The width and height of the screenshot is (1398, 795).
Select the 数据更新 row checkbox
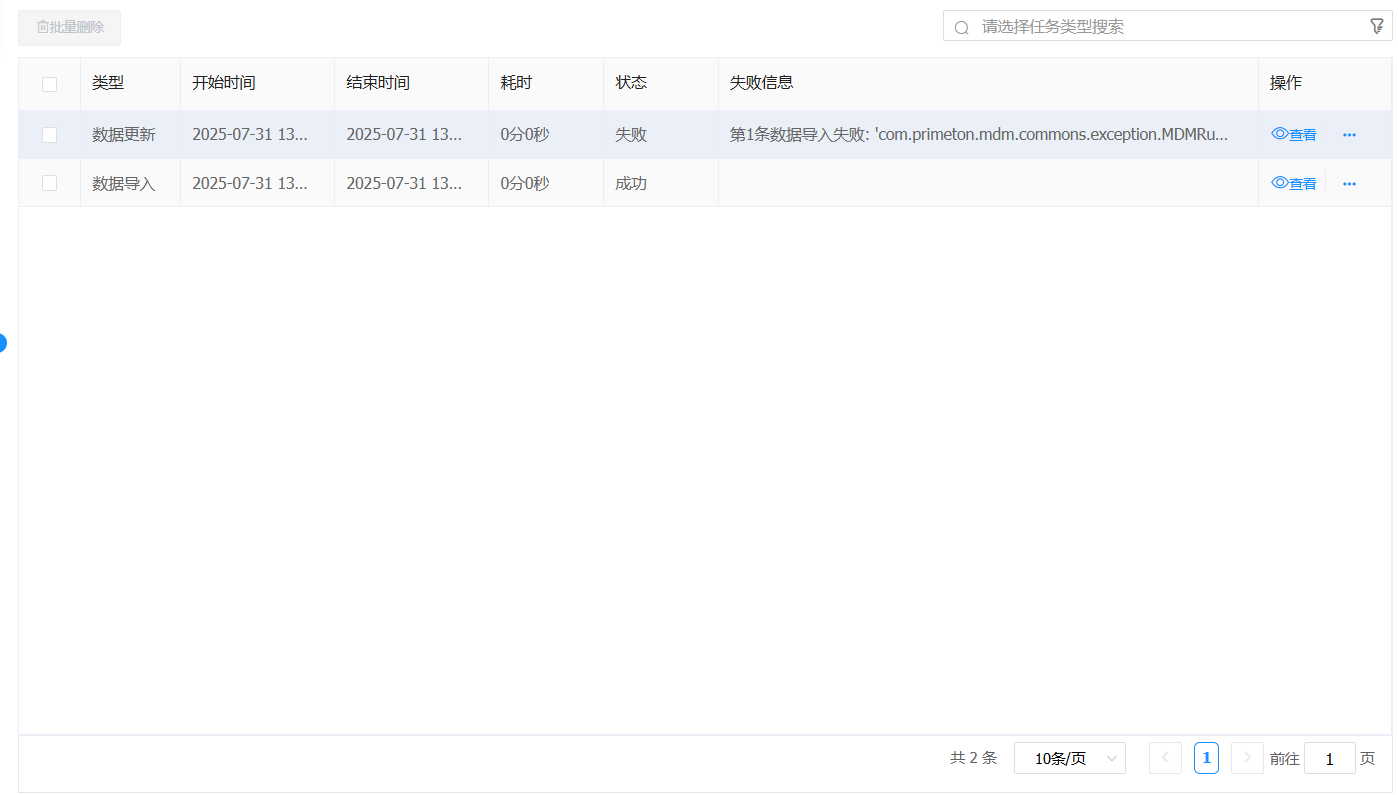(x=49, y=135)
